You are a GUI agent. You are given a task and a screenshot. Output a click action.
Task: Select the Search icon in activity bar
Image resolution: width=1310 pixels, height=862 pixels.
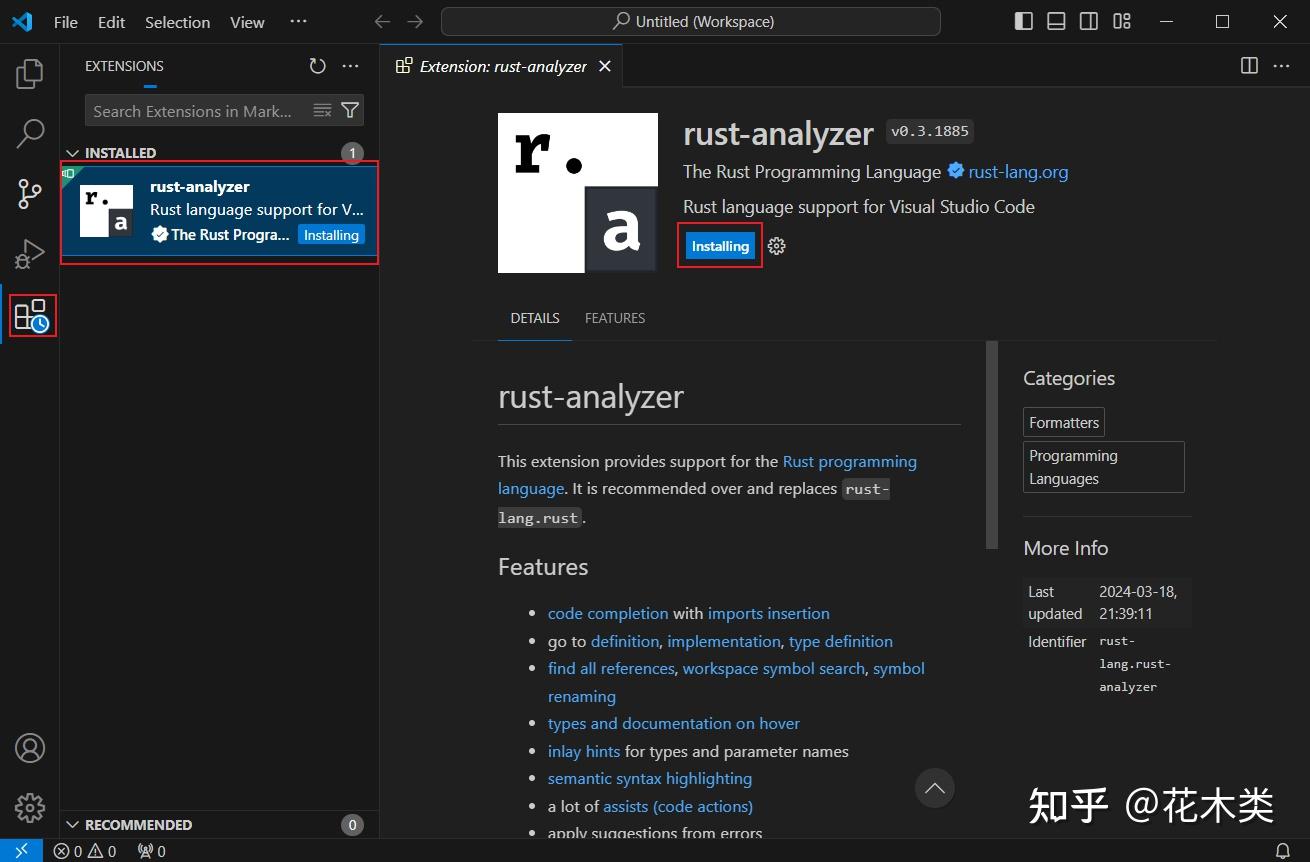pyautogui.click(x=29, y=132)
